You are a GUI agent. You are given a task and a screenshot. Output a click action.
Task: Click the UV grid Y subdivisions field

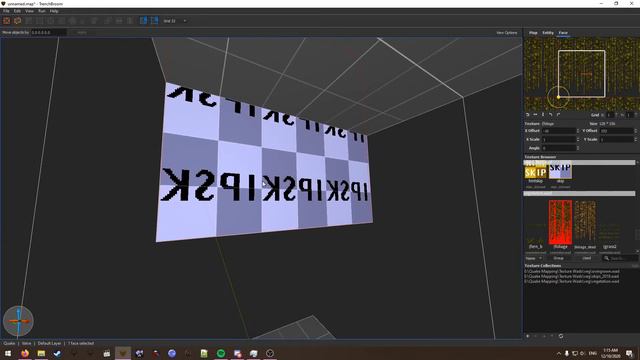631,115
